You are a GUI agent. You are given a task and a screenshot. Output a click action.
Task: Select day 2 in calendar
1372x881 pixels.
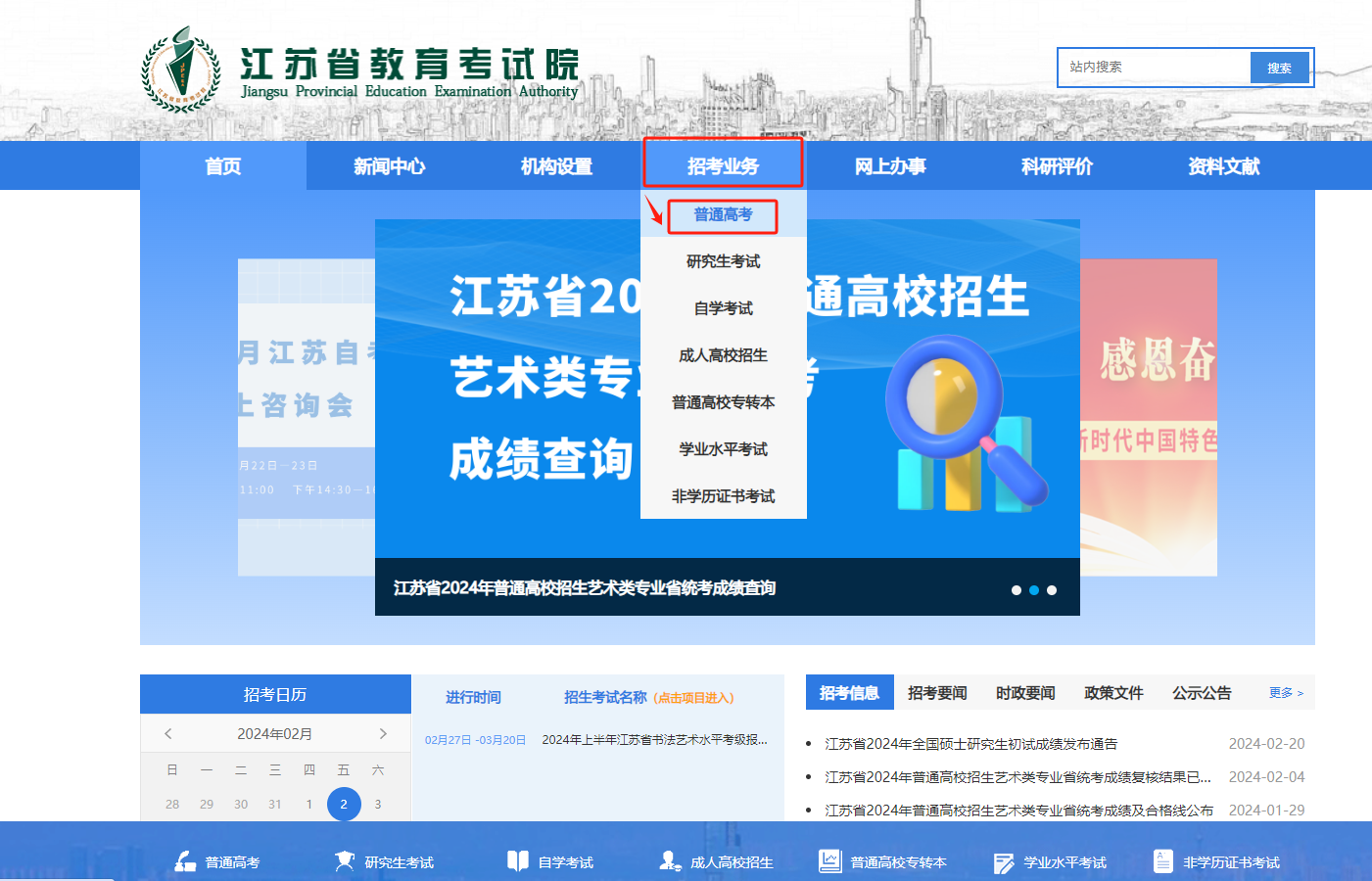pyautogui.click(x=344, y=804)
